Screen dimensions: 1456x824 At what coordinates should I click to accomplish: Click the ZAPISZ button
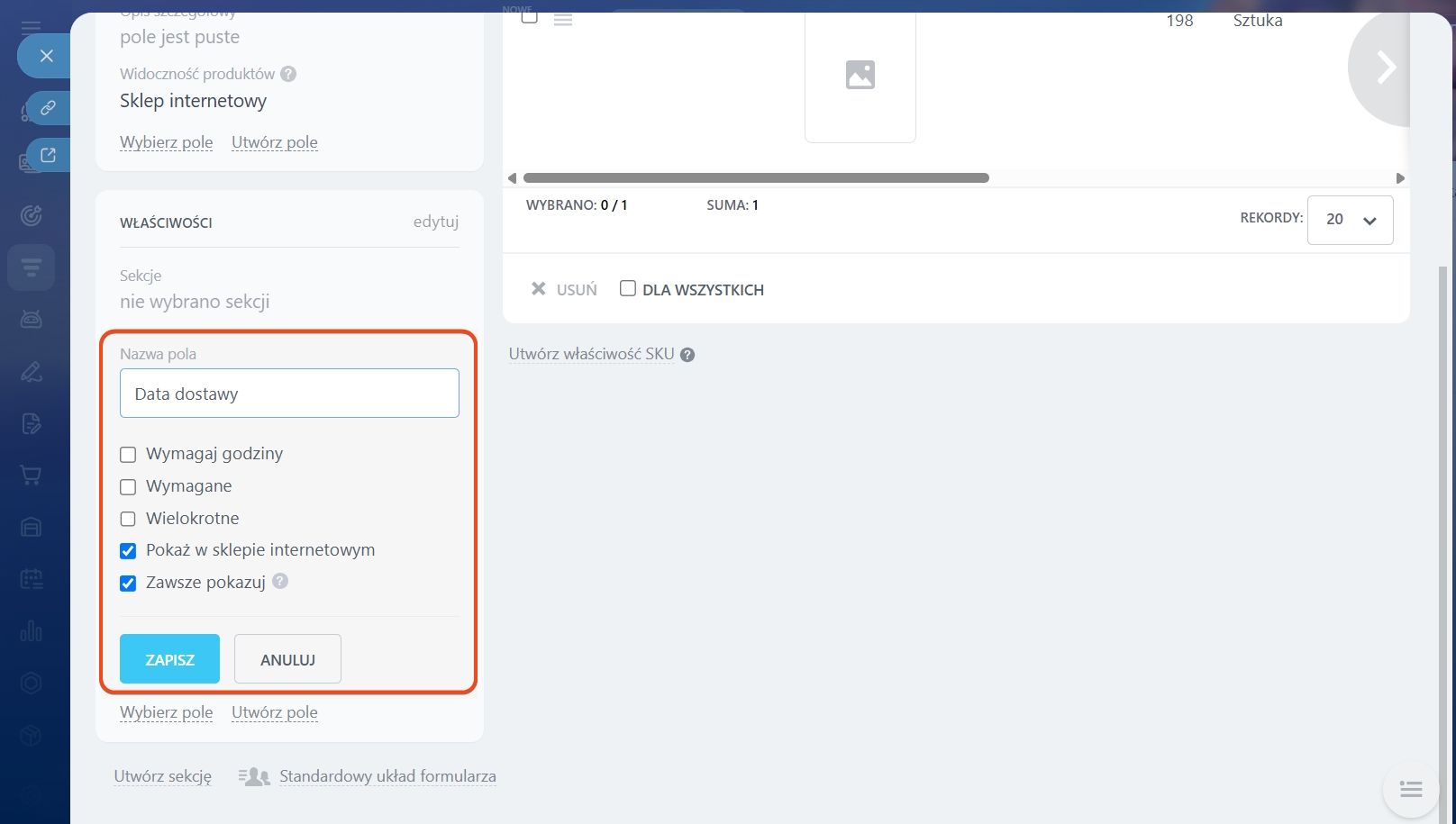click(169, 659)
